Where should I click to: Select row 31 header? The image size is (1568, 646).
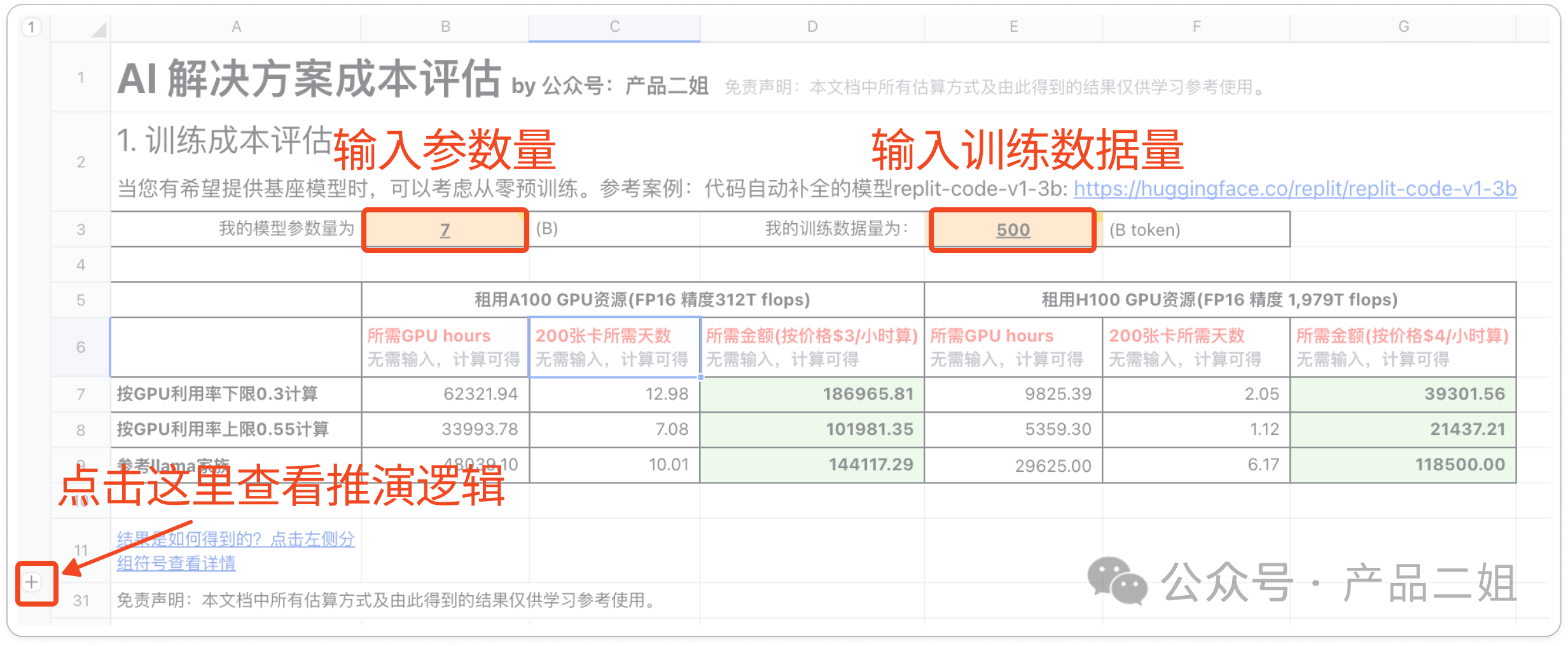[x=81, y=598]
